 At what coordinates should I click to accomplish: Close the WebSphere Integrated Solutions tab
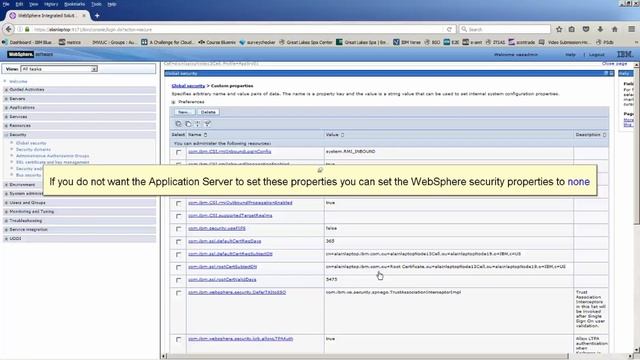click(x=84, y=16)
